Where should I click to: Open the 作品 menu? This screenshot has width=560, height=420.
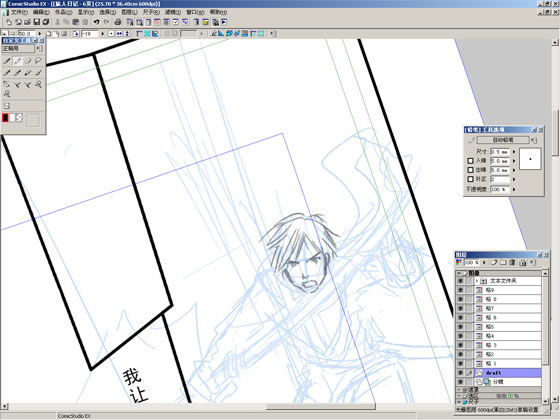[64, 12]
